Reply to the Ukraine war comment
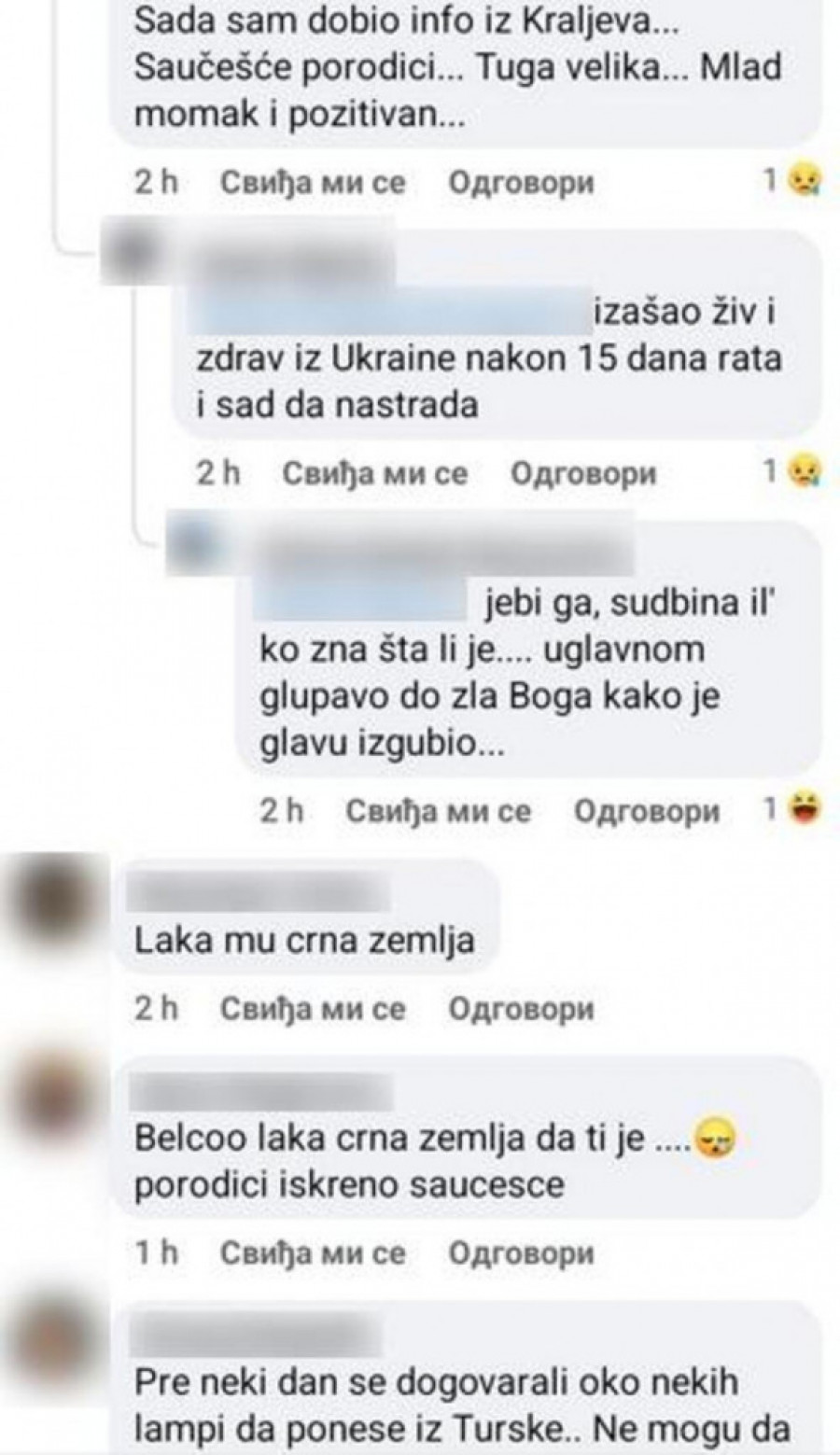 (x=583, y=474)
